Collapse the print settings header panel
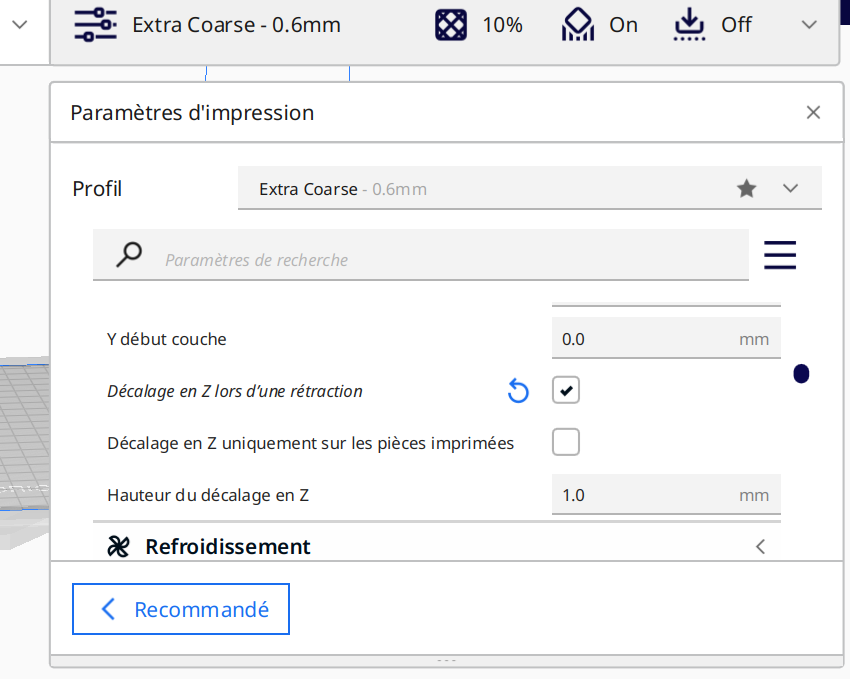This screenshot has height=679, width=850. coord(809,25)
